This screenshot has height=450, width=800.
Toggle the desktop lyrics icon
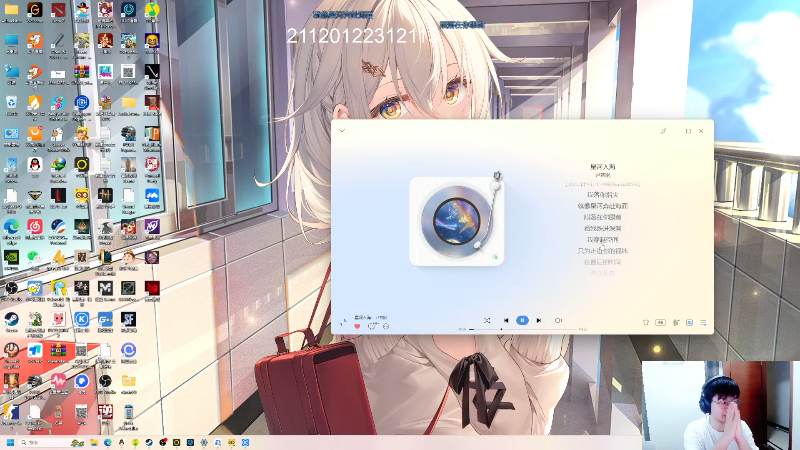click(x=689, y=322)
